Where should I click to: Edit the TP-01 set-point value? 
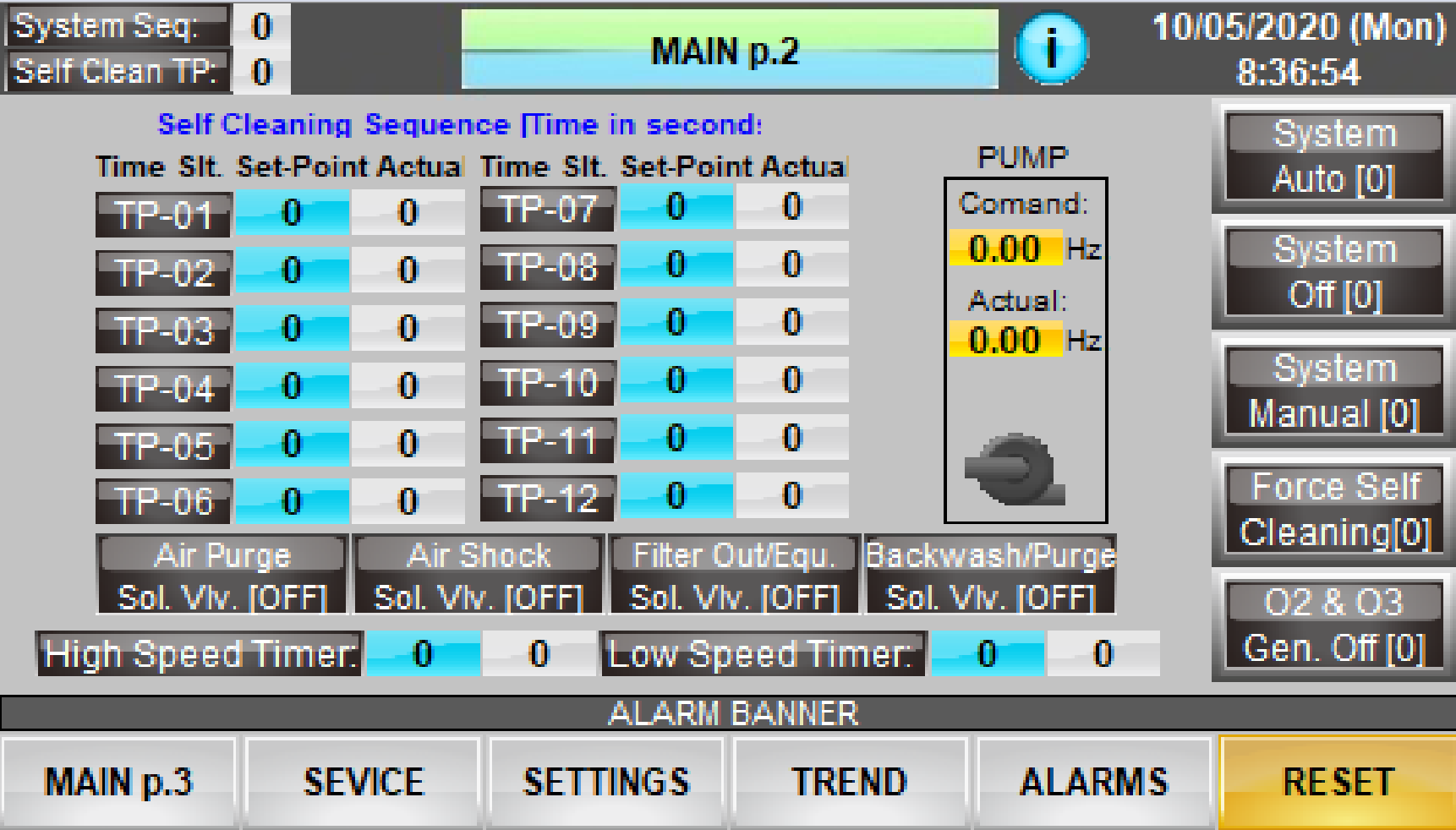pos(292,213)
